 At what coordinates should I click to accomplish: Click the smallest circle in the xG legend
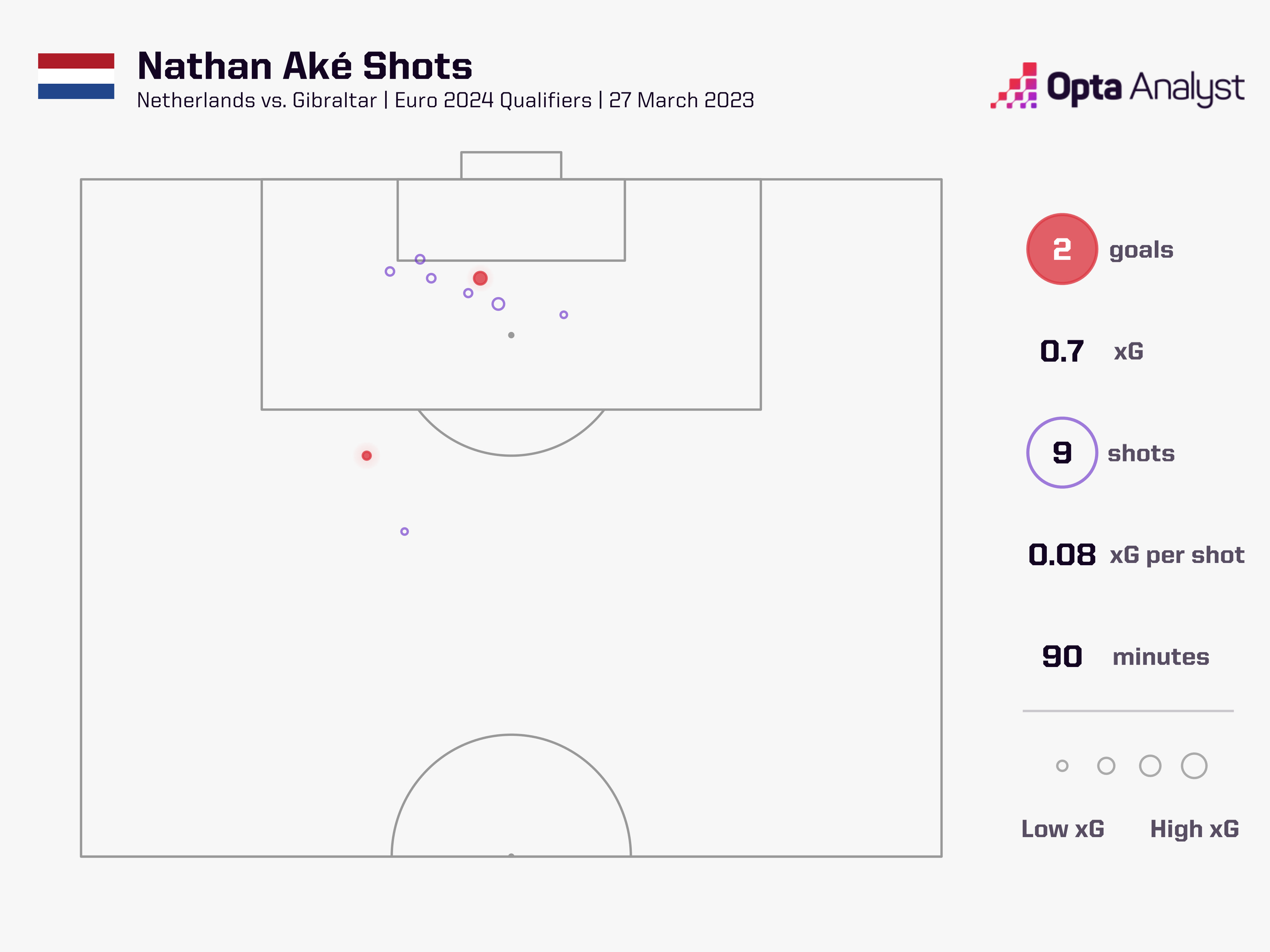[1062, 765]
